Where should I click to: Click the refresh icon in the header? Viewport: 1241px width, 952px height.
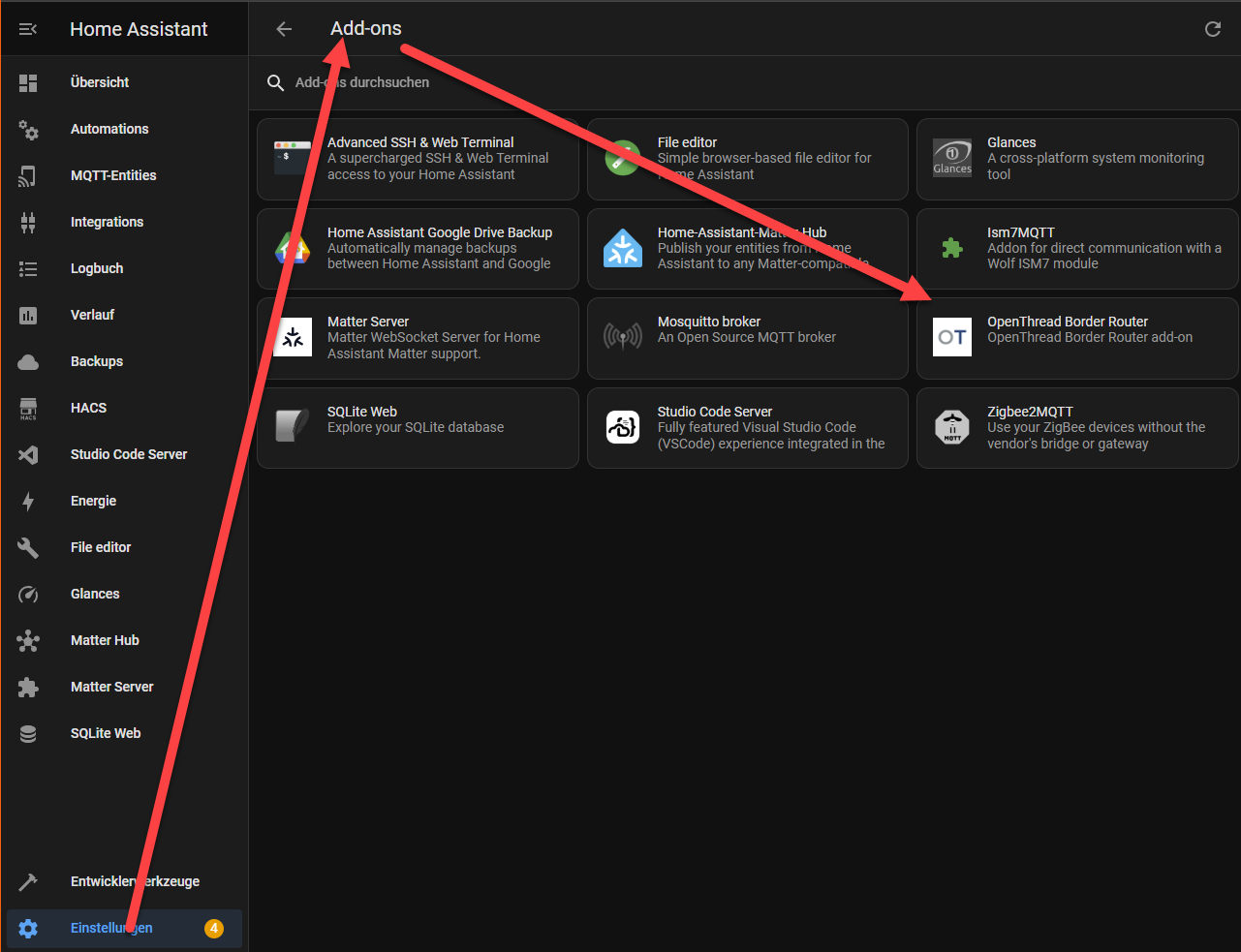[x=1212, y=29]
